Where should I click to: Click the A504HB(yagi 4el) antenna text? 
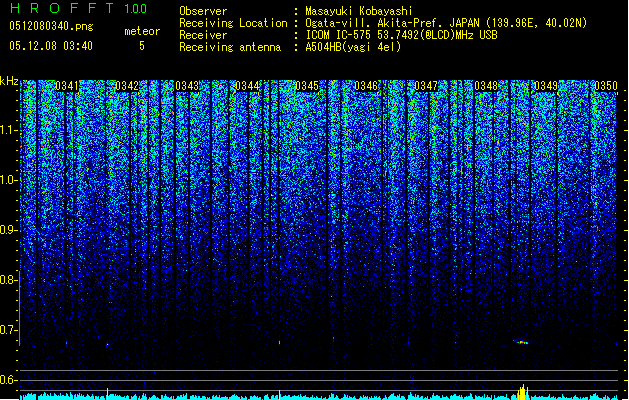353,47
